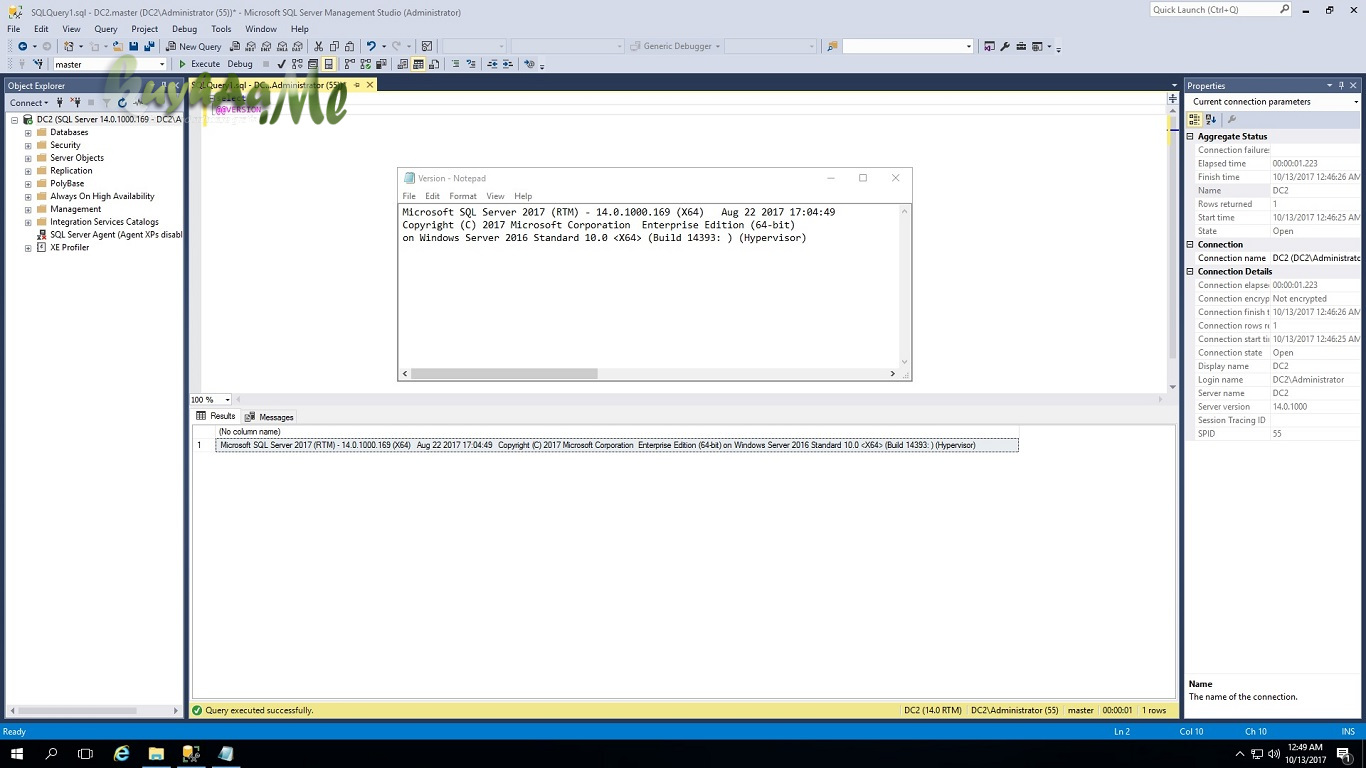Select the Integration Services Catalogs node
This screenshot has width=1366, height=768.
(104, 222)
